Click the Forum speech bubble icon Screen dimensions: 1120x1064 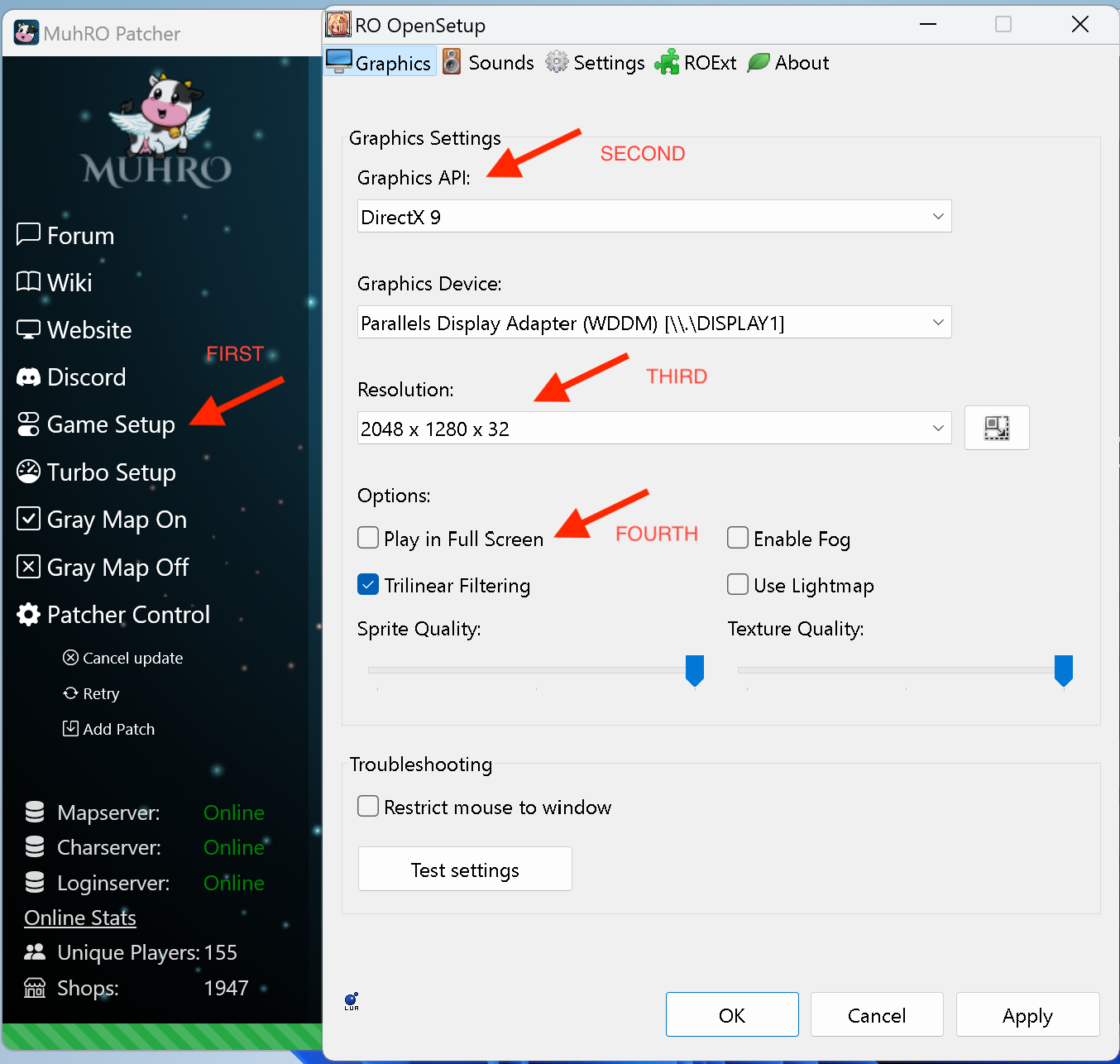28,235
